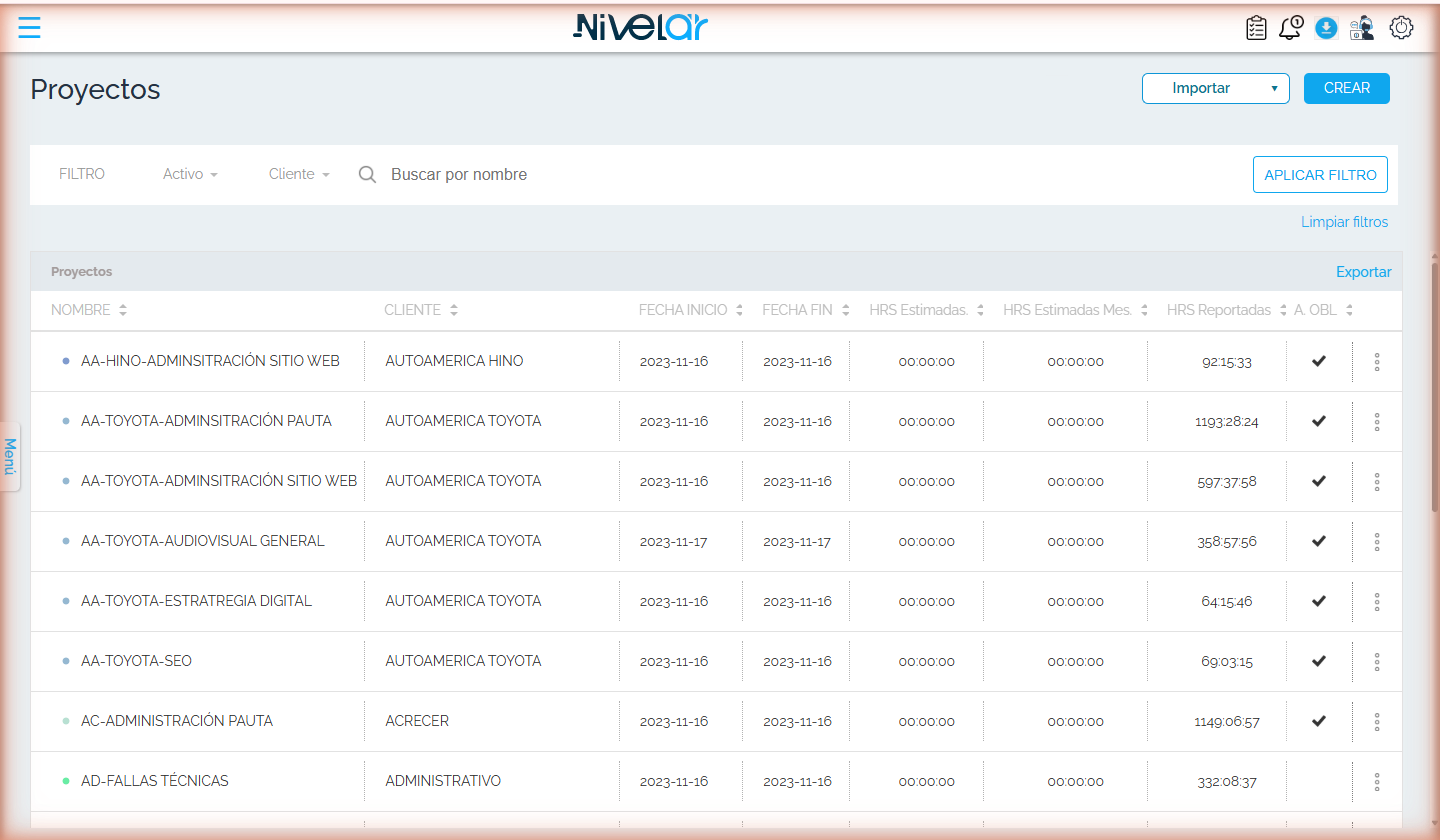Screen dimensions: 1440x840
Task: Select project AA-TOYOTA-ADMINSITRACIÓN PAUTA
Action: click(206, 421)
